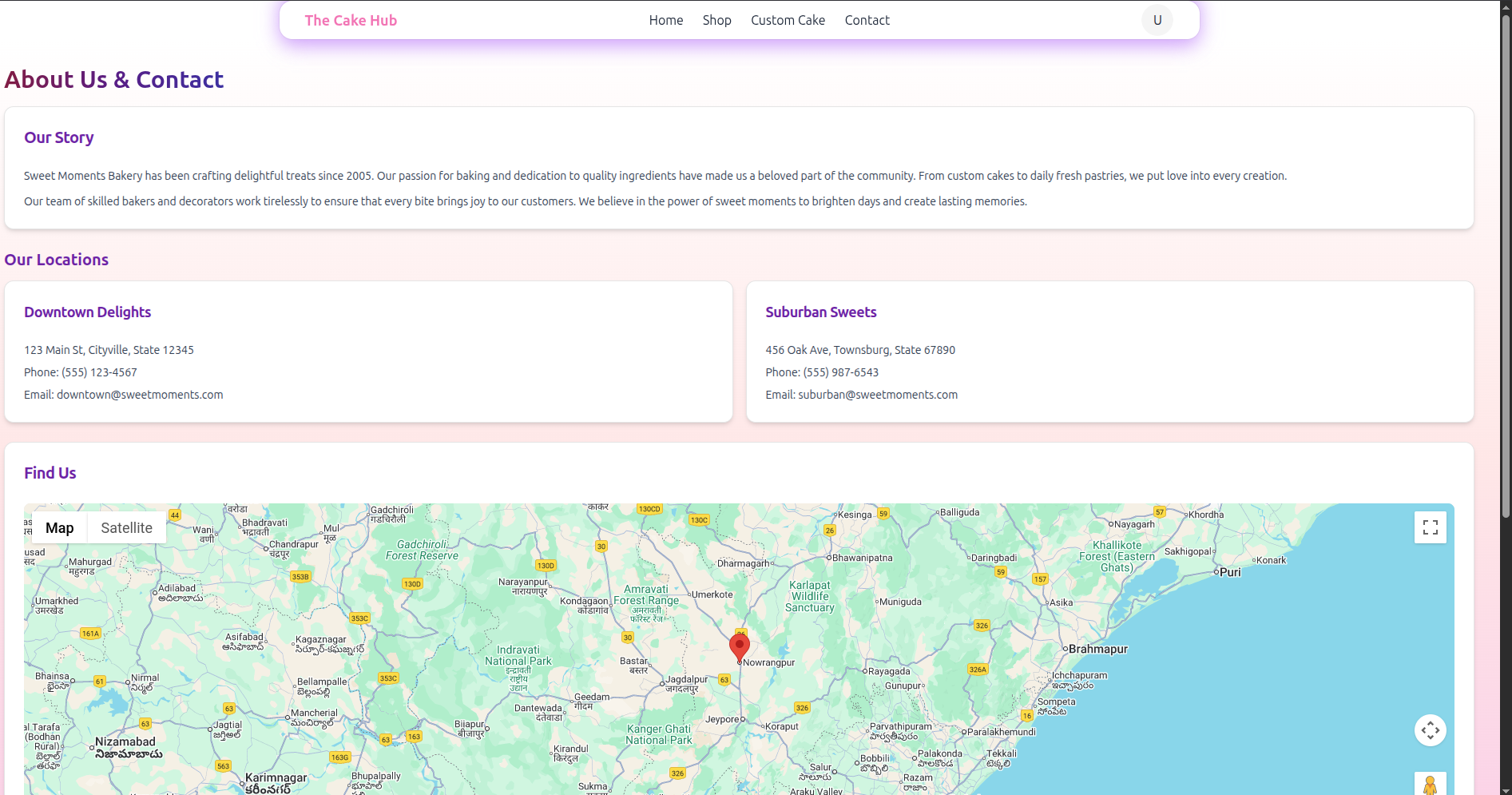Click the highway shield 63 near Jagdalpur

click(x=725, y=680)
